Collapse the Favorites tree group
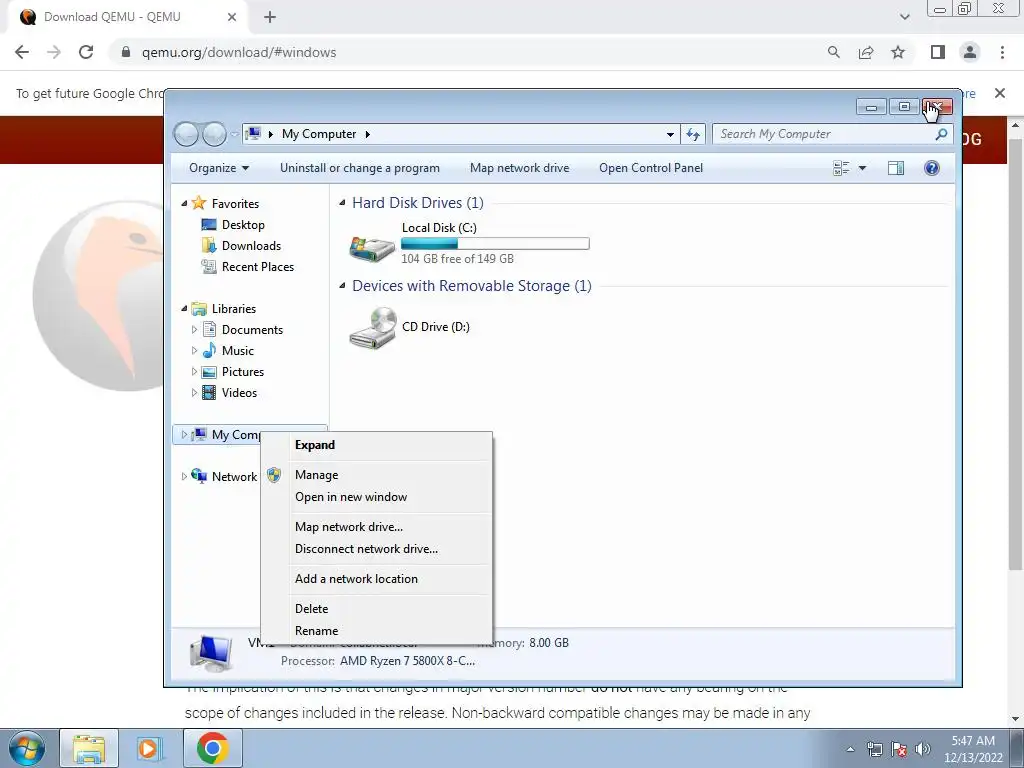The image size is (1024, 768). [184, 204]
